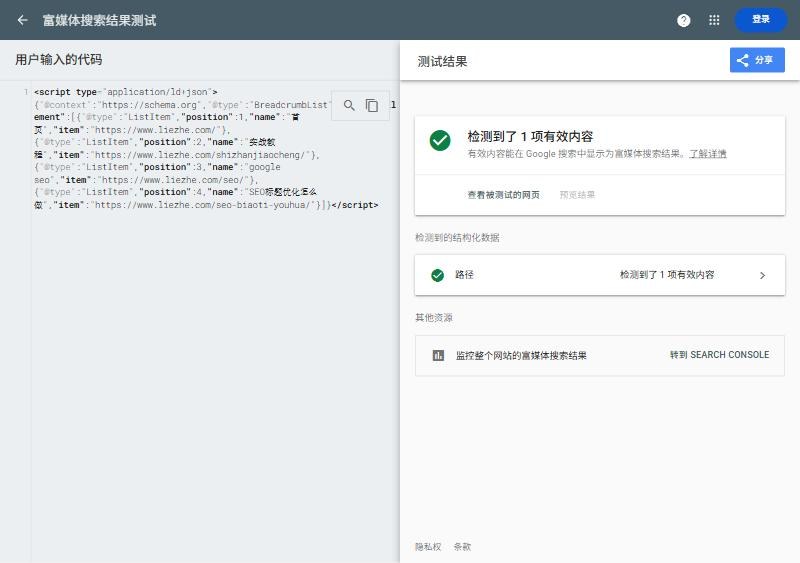Click the green check icon beside 路径
The width and height of the screenshot is (800, 563).
(437, 275)
